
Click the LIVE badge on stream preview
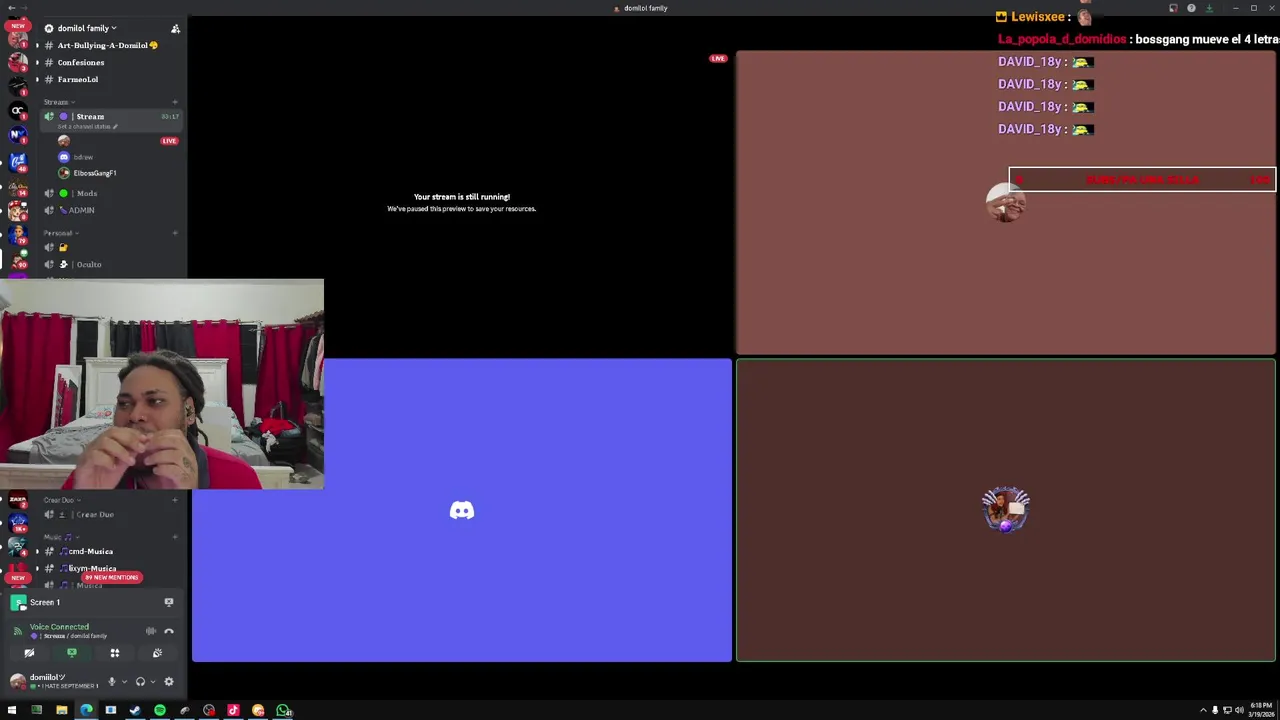(718, 59)
